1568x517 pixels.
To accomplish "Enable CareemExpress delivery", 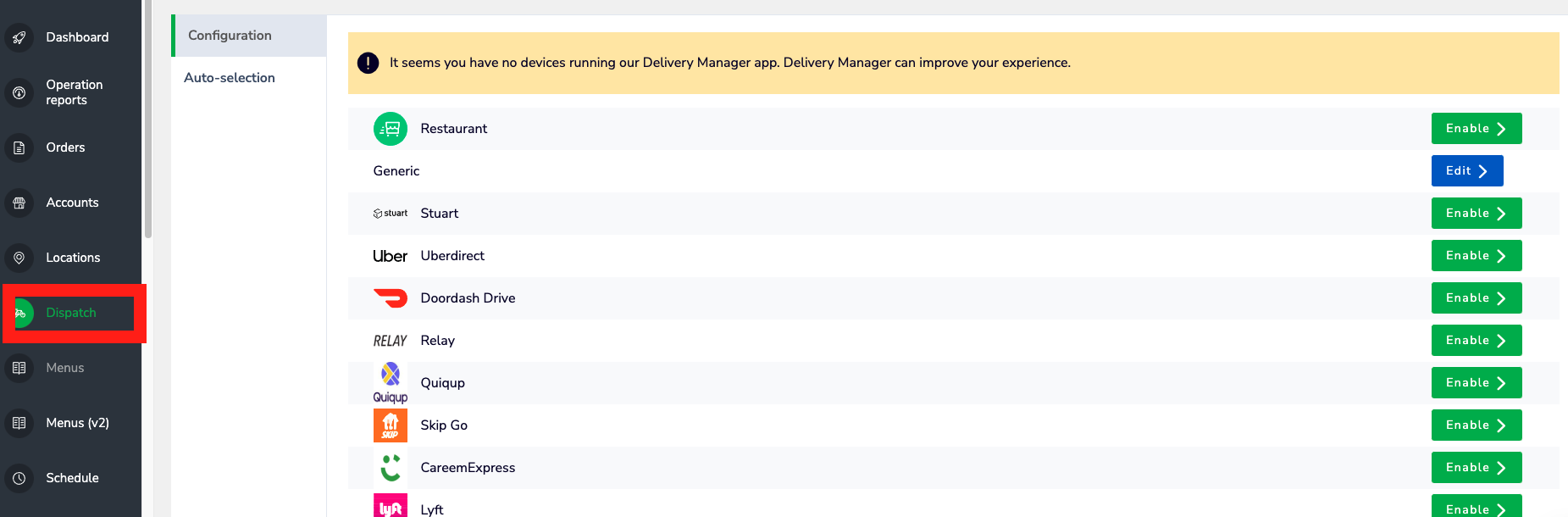I will click(x=1477, y=468).
